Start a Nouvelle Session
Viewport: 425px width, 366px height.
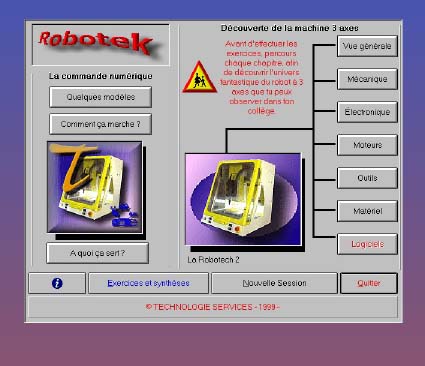tap(274, 283)
